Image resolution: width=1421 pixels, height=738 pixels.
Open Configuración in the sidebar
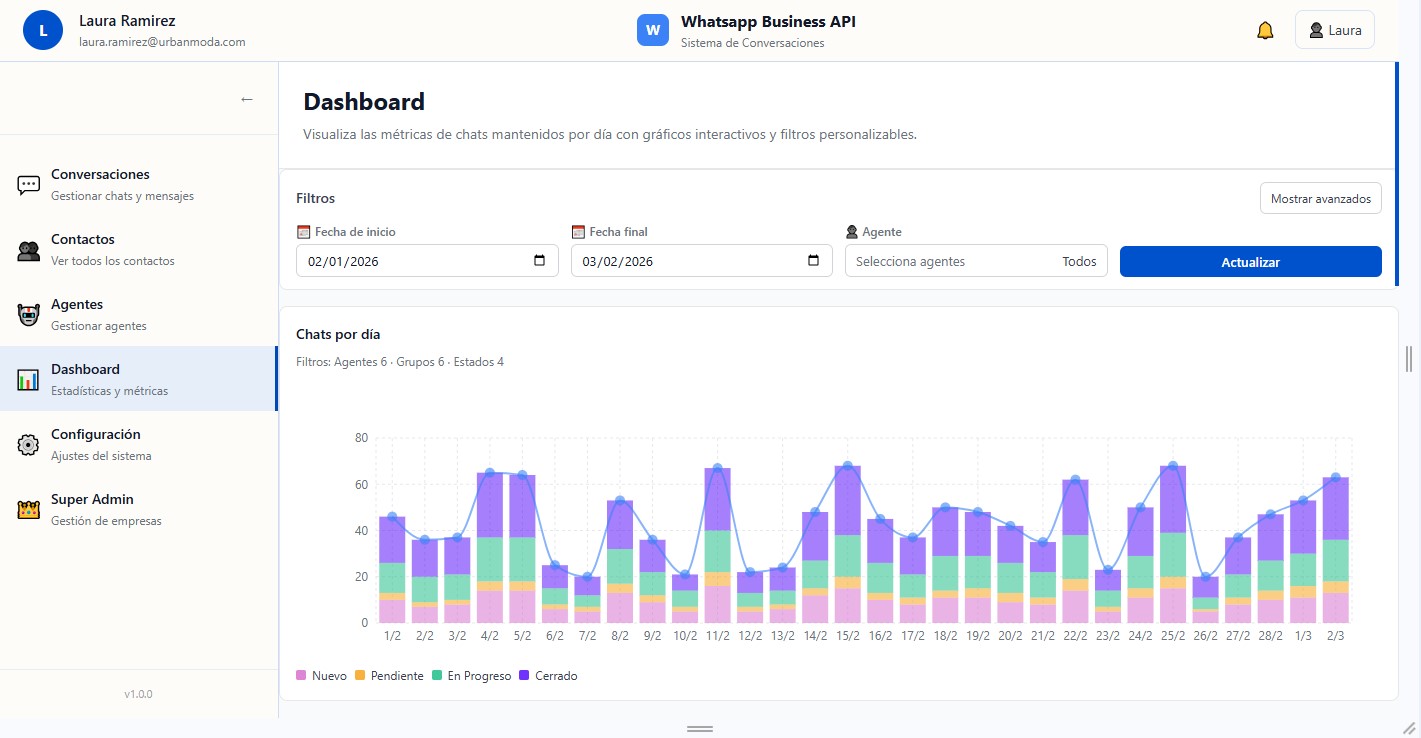pyautogui.click(x=139, y=444)
